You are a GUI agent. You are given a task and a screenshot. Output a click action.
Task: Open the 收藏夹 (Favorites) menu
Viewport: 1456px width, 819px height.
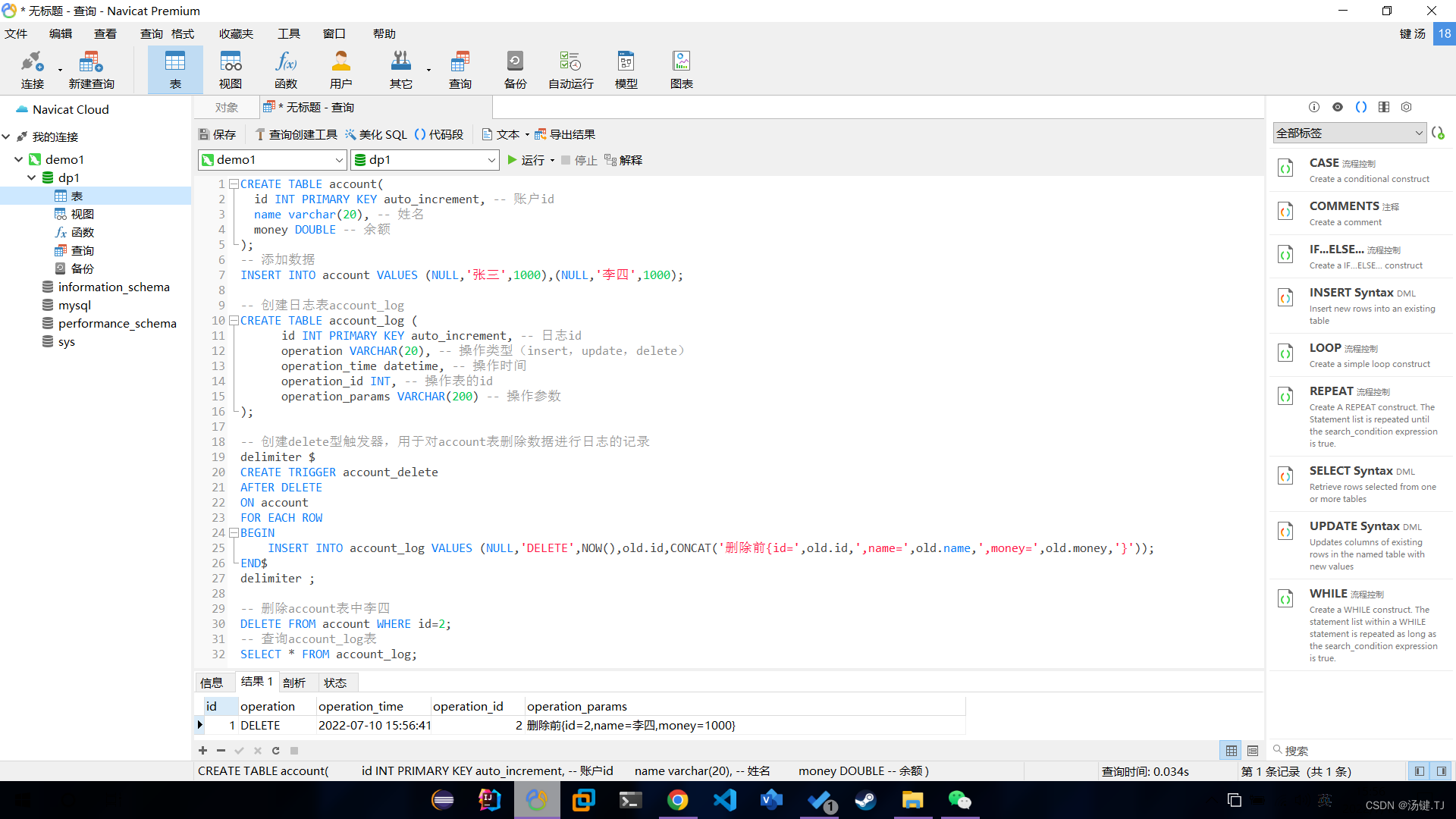click(236, 33)
